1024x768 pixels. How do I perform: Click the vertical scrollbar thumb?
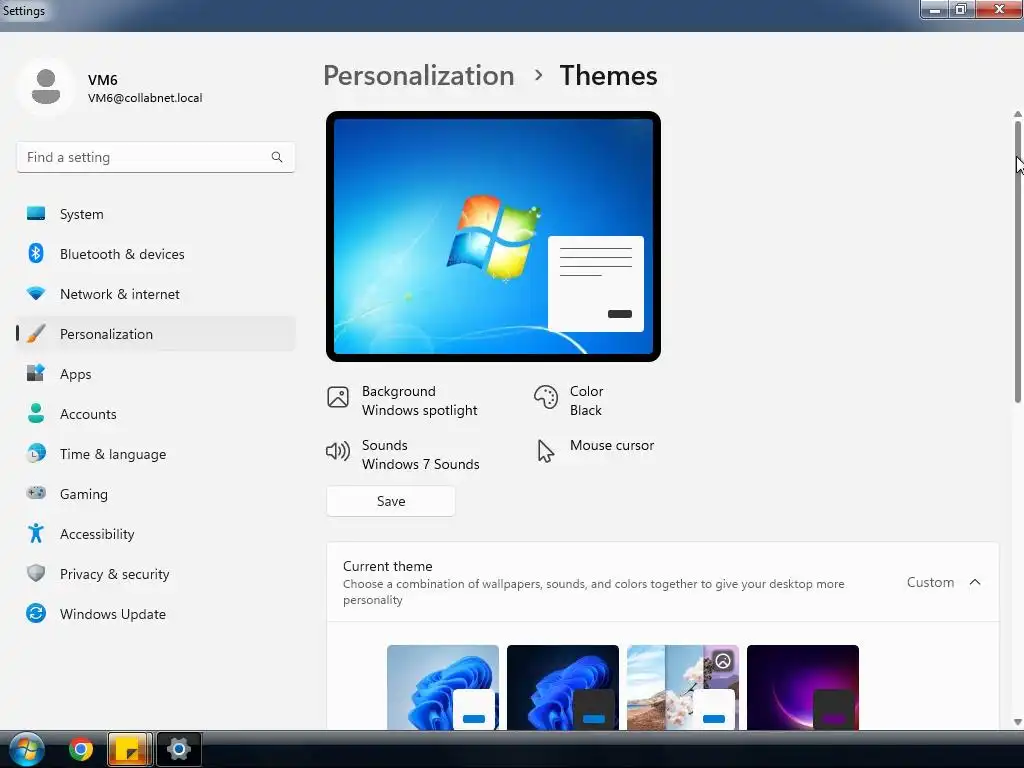(x=1017, y=261)
